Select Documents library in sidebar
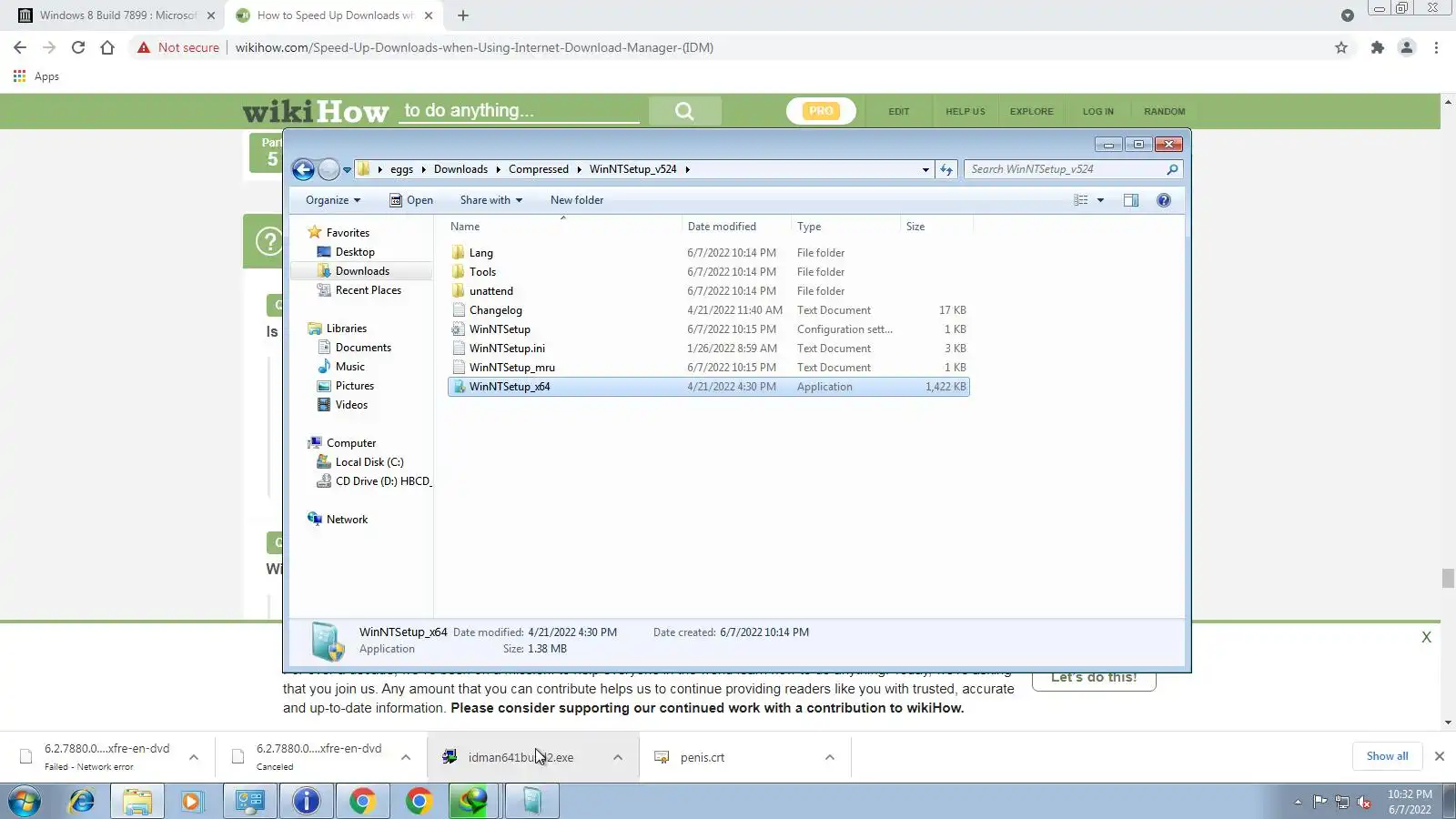The height and width of the screenshot is (819, 1456). (x=363, y=348)
